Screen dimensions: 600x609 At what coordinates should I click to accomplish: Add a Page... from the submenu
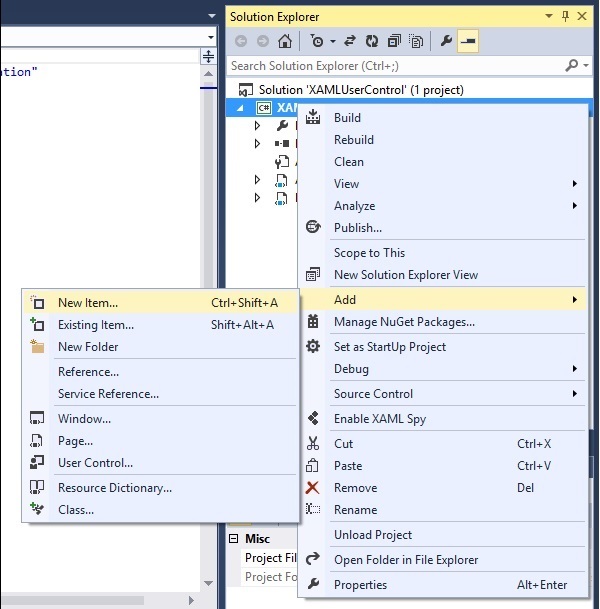coord(160,441)
